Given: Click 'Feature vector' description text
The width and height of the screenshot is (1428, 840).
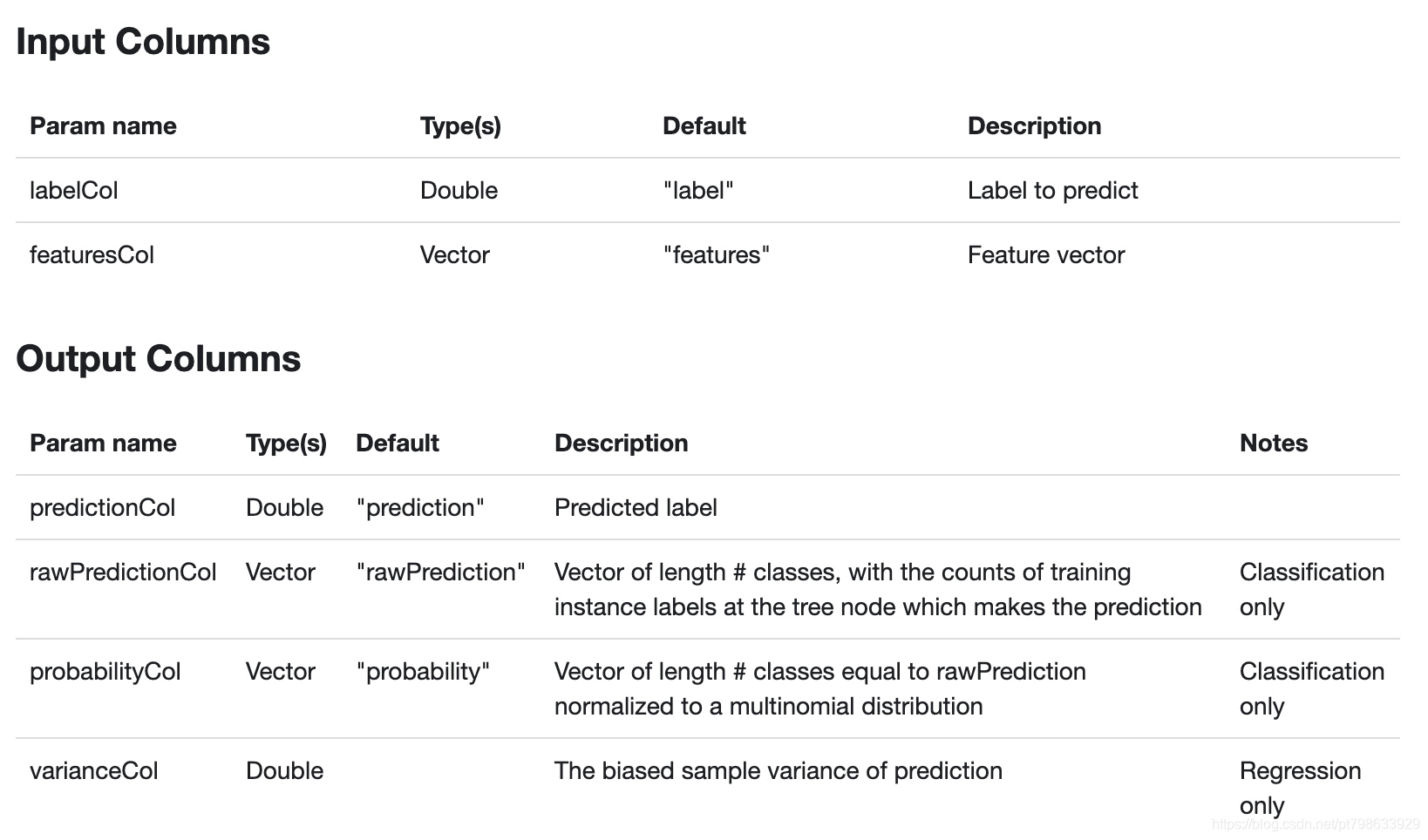Looking at the screenshot, I should click(1045, 255).
